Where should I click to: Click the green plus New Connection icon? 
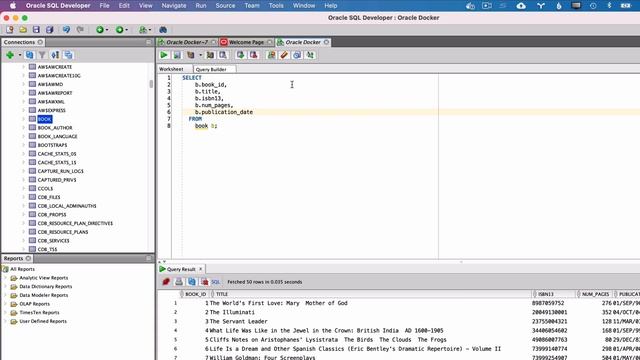point(10,55)
